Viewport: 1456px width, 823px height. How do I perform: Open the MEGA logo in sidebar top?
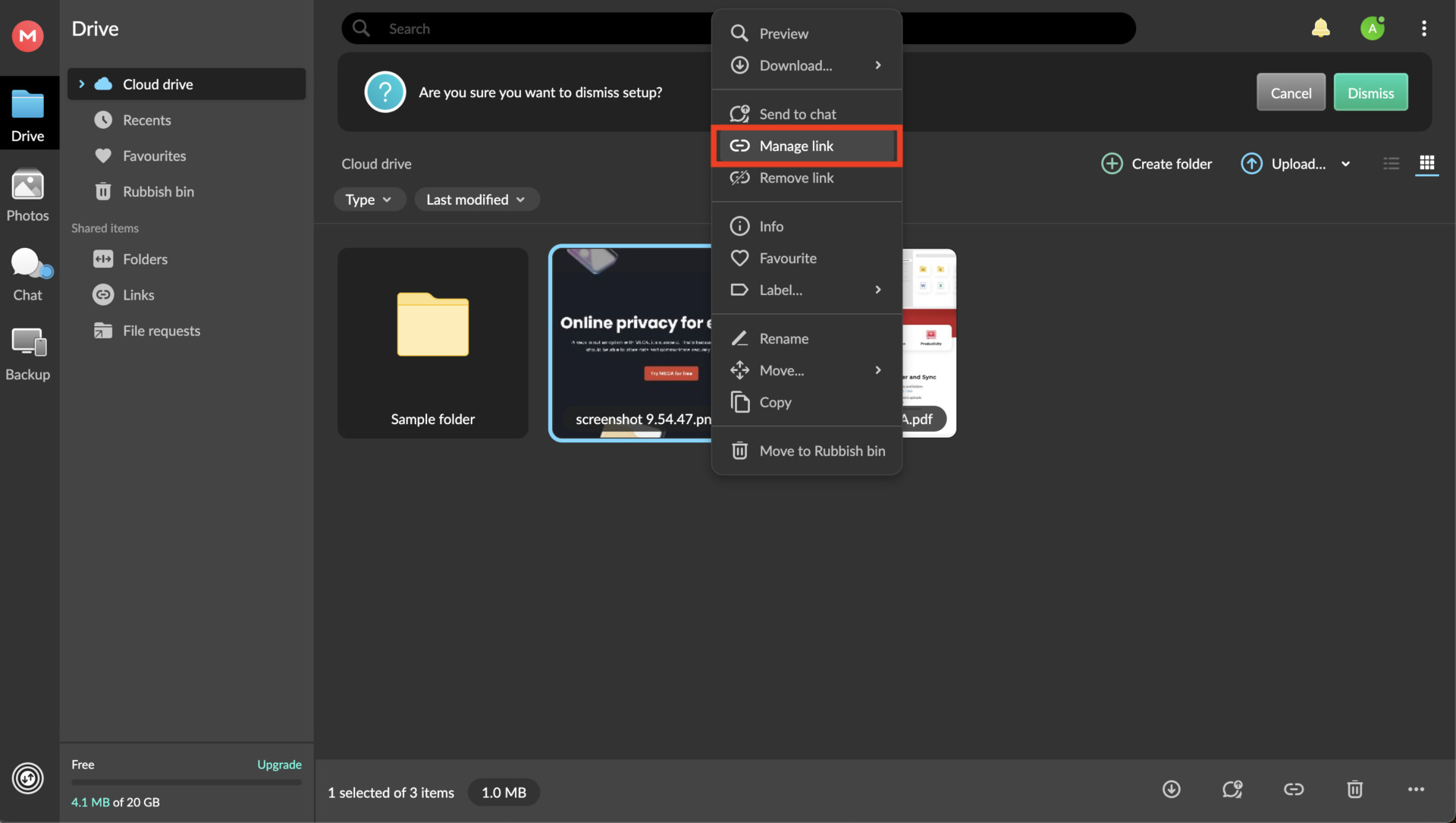tap(27, 35)
